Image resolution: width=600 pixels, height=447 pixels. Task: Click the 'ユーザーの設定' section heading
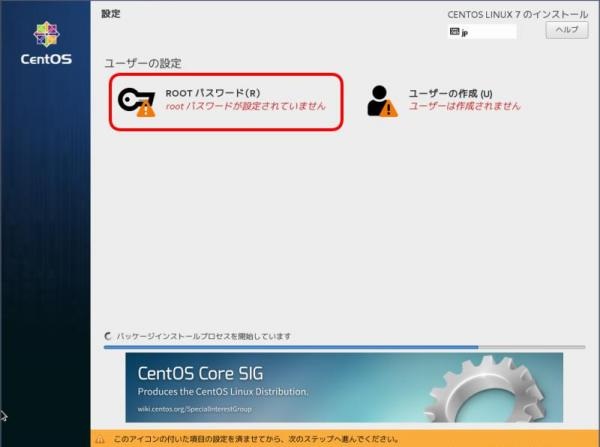(x=143, y=64)
